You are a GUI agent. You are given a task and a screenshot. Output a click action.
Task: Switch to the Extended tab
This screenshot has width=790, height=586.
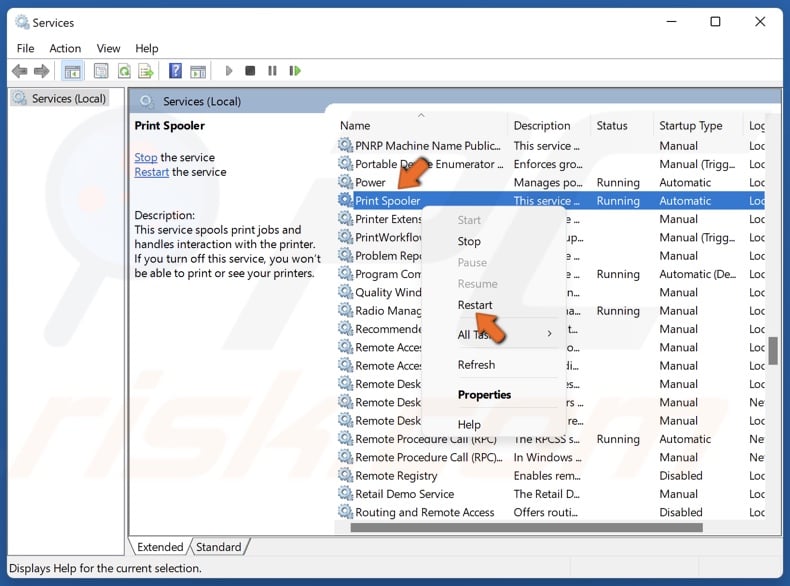pos(160,547)
